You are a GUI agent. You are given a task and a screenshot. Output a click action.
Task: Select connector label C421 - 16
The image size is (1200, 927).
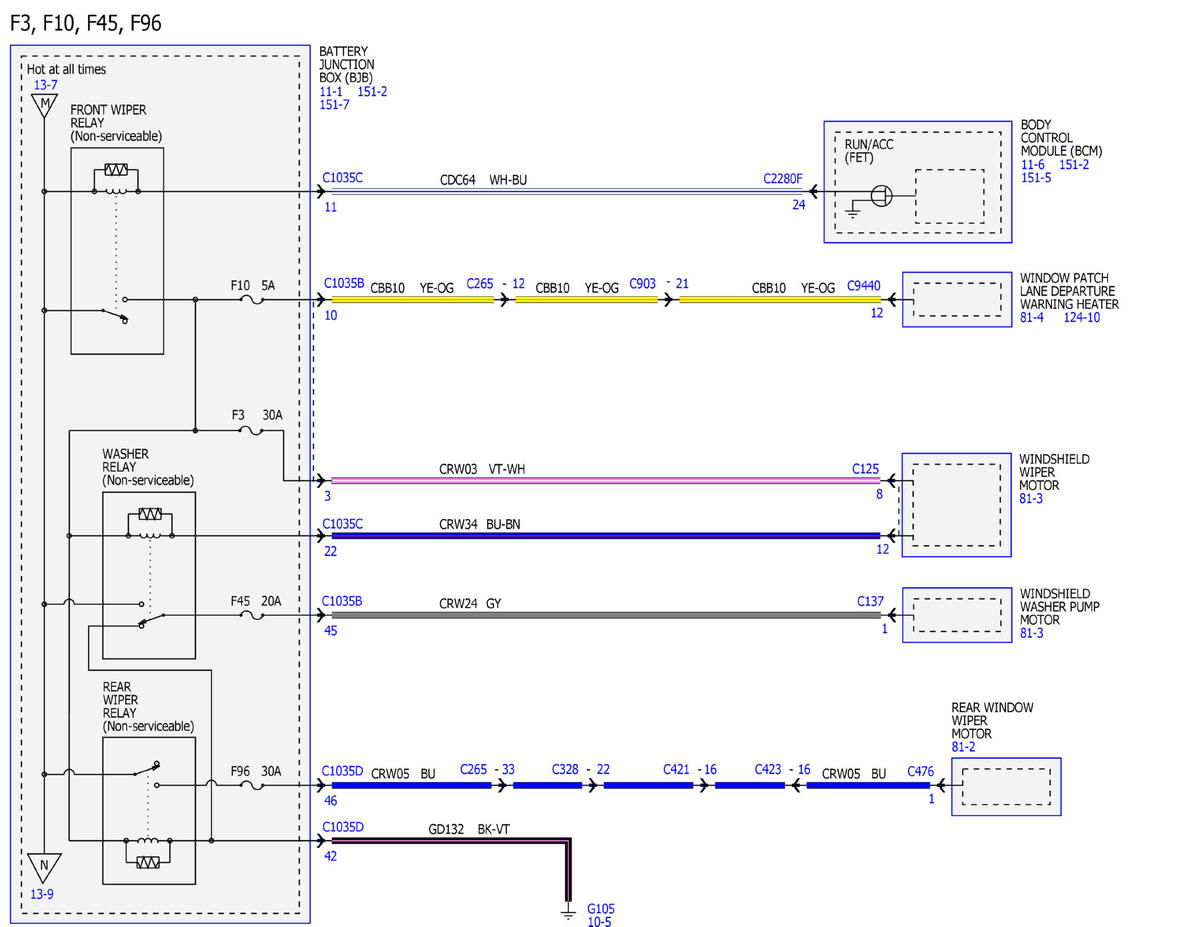coord(690,770)
